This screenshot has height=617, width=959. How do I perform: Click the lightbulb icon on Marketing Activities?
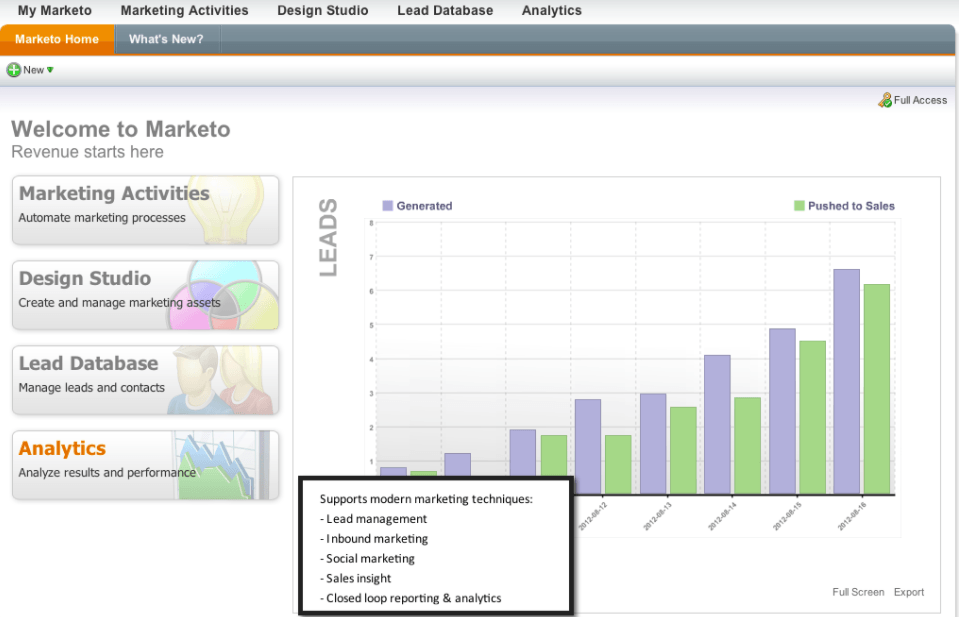tap(225, 210)
